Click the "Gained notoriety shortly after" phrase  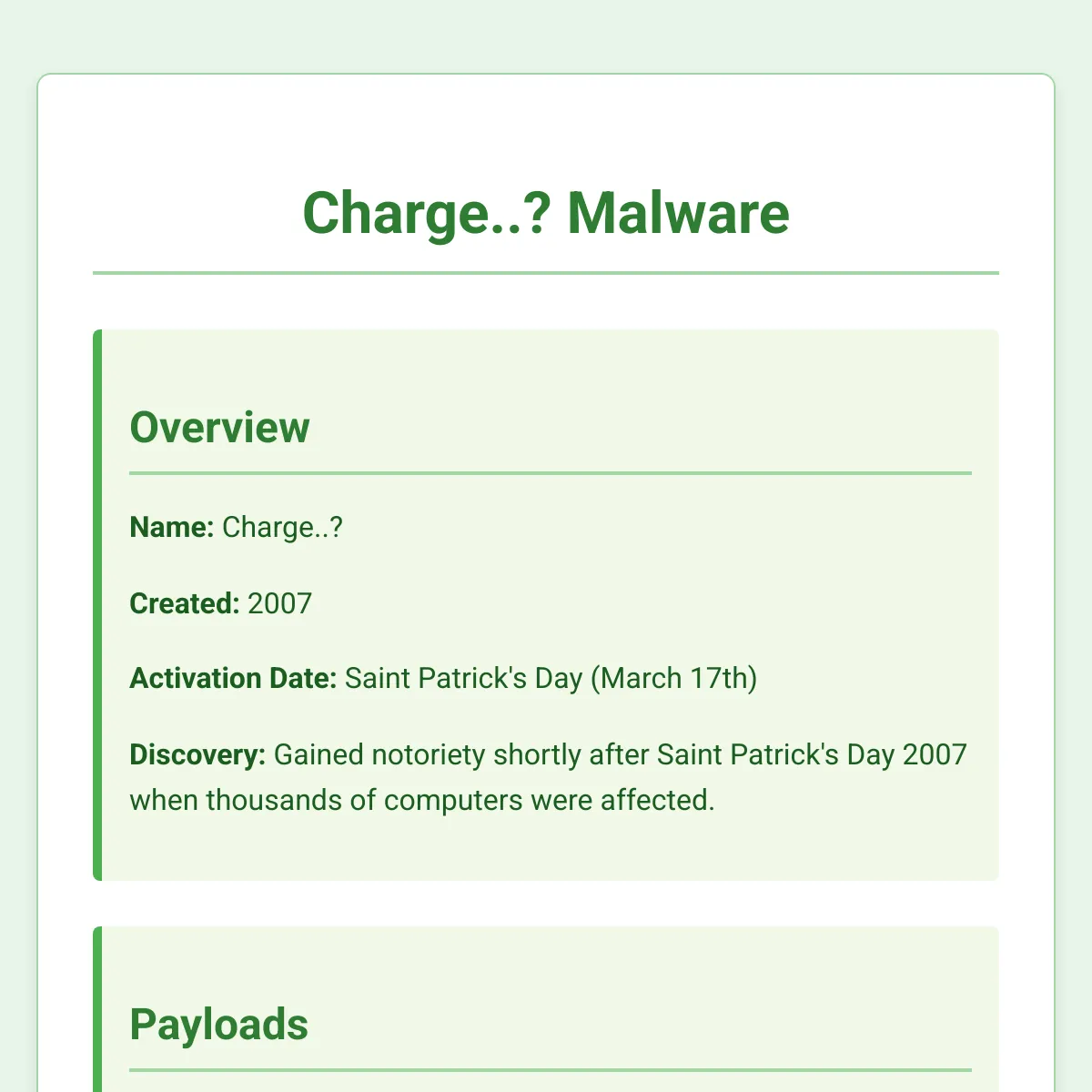pyautogui.click(x=461, y=755)
